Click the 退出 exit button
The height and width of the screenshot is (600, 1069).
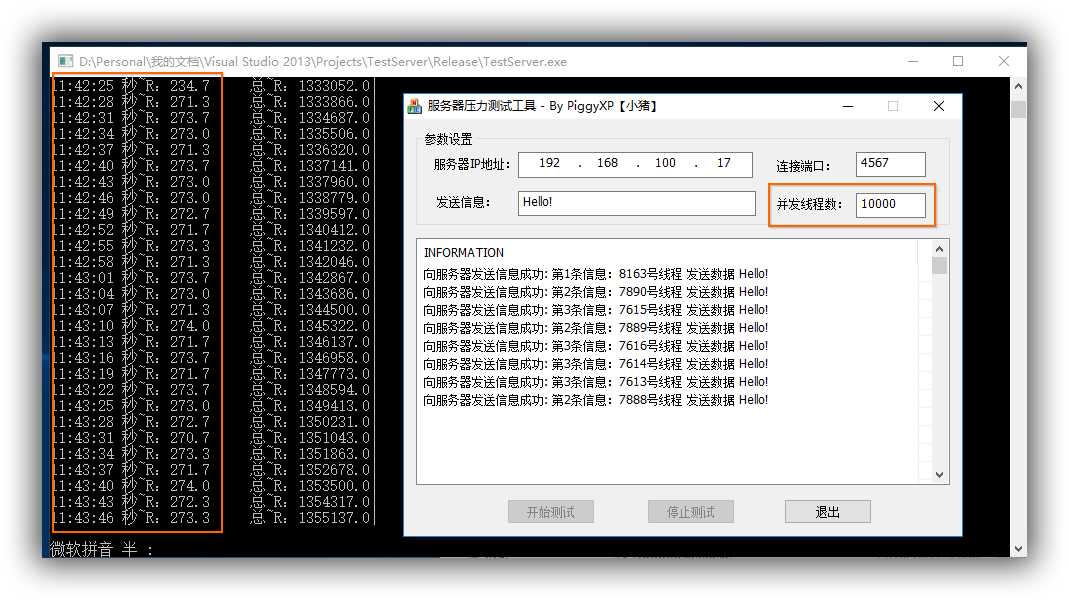828,512
